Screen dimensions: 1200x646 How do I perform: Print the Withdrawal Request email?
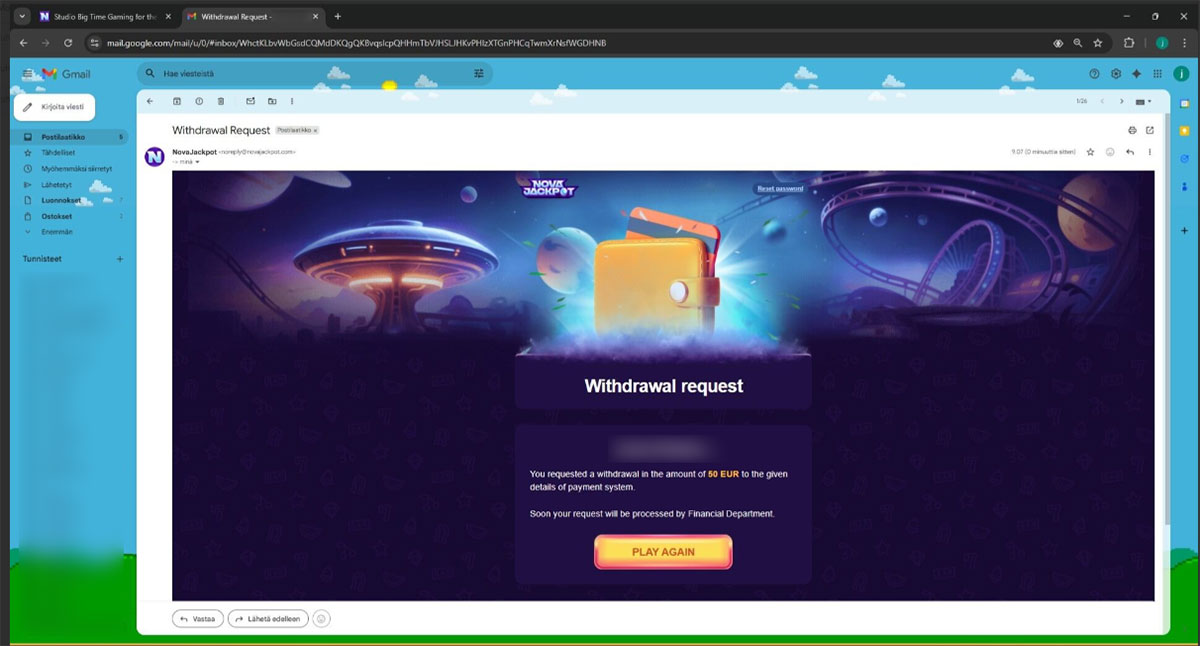tap(1132, 130)
